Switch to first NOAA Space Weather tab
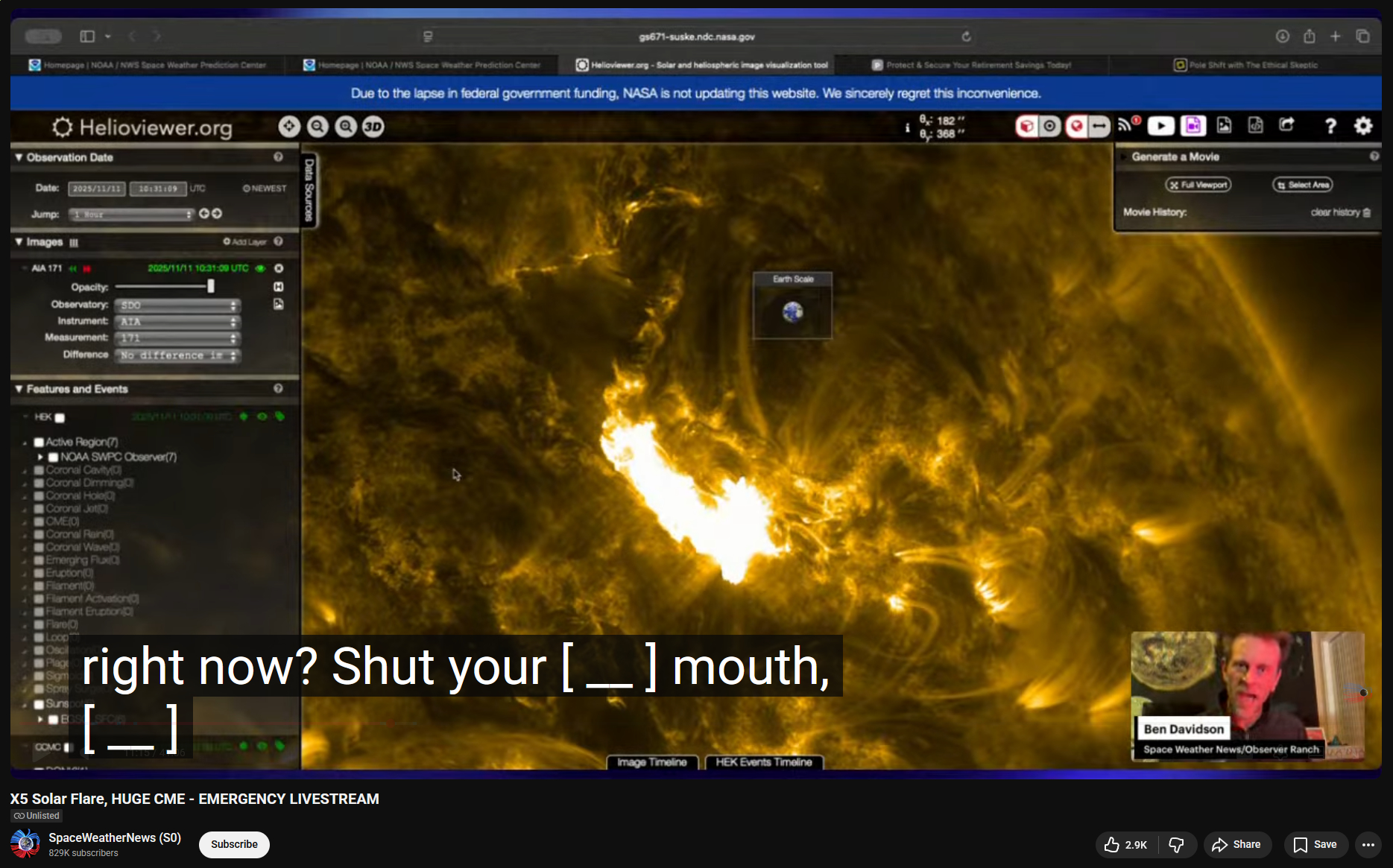This screenshot has height=868, width=1393. click(x=147, y=65)
